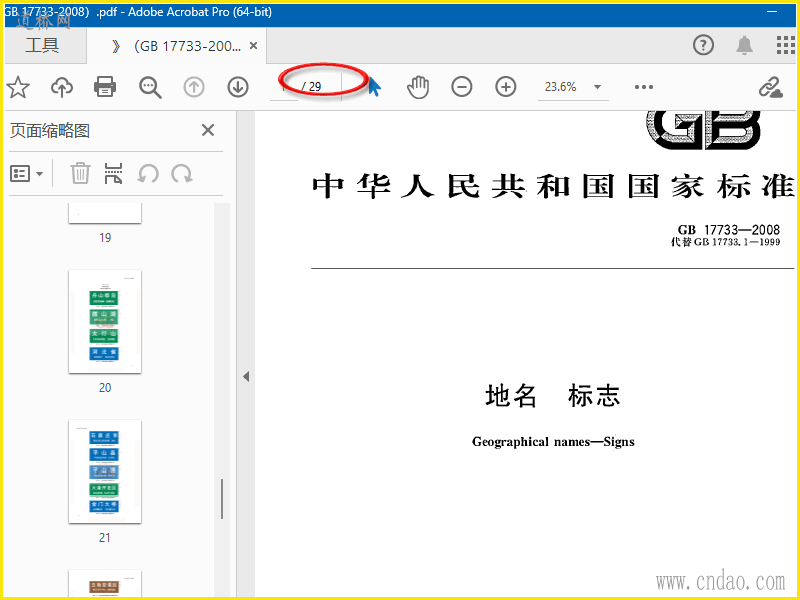This screenshot has width=800, height=600.
Task: Zoom out with the minus button
Action: (462, 87)
